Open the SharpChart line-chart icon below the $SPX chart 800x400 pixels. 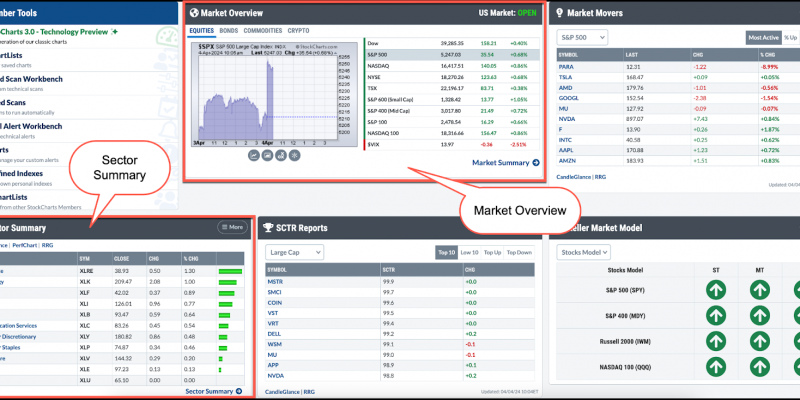(254, 156)
